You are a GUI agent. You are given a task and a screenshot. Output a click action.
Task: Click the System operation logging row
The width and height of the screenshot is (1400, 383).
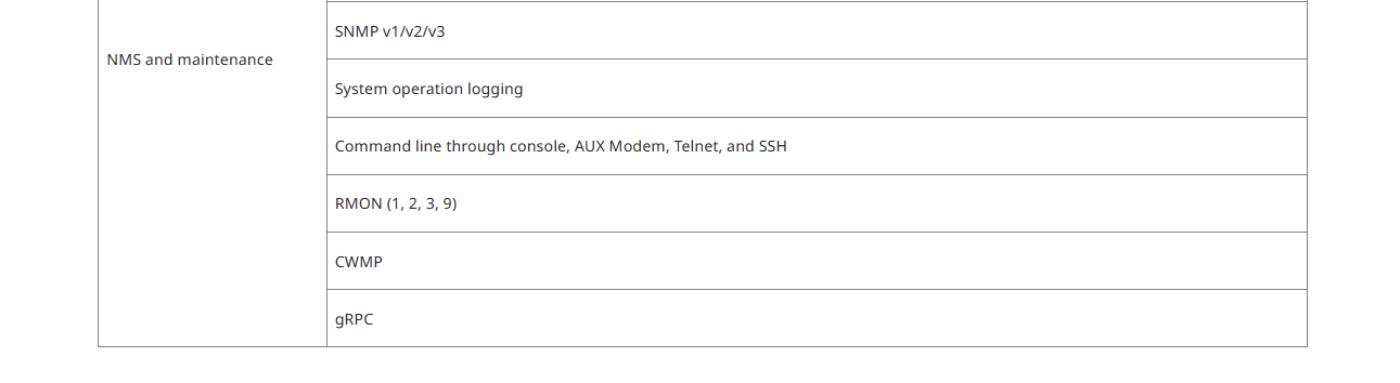pos(817,88)
